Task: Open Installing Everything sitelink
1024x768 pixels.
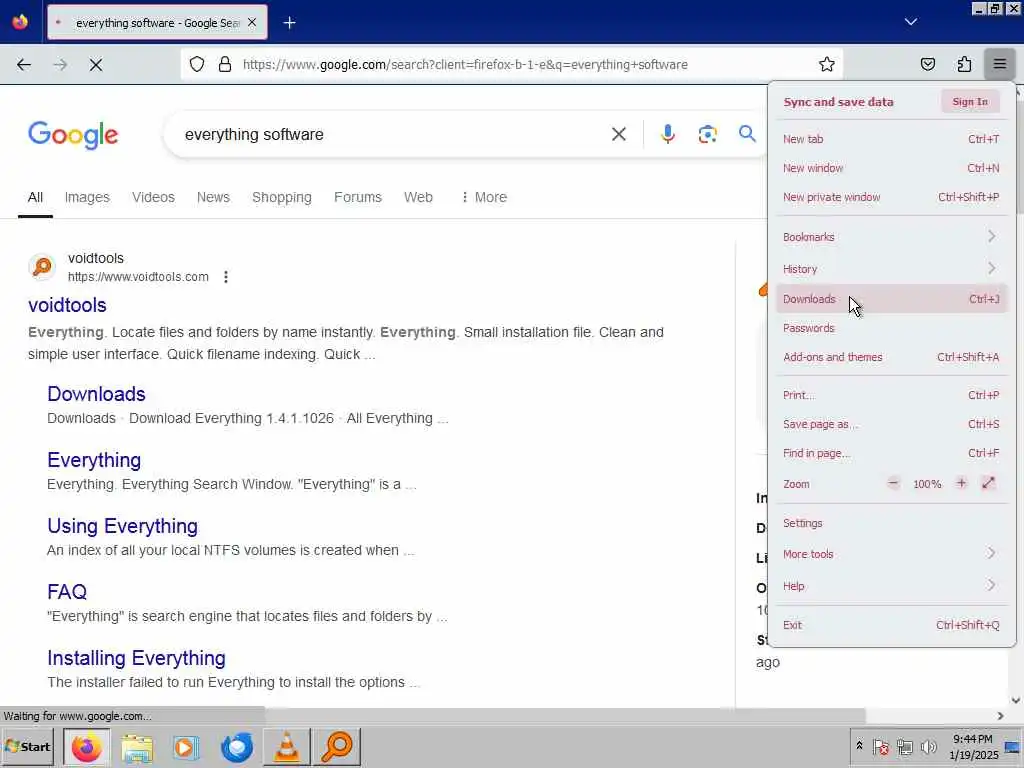Action: click(x=136, y=658)
